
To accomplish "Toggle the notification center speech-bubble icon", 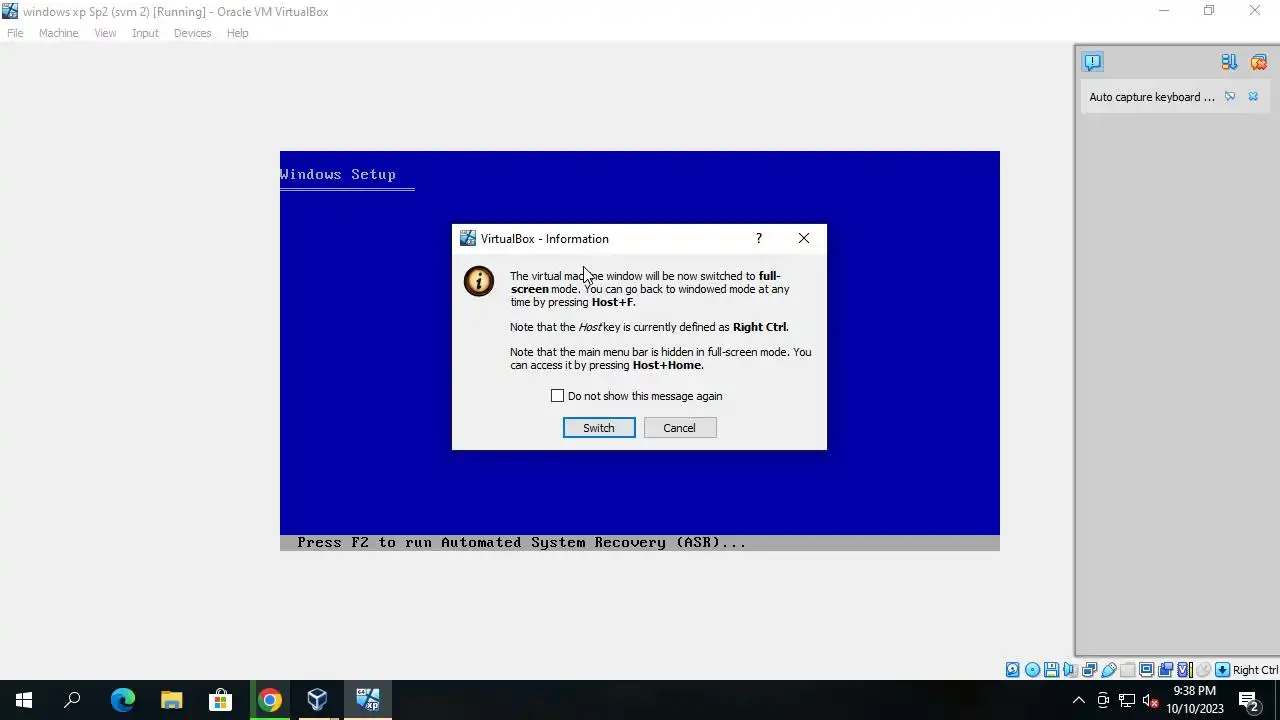I will tap(1093, 62).
